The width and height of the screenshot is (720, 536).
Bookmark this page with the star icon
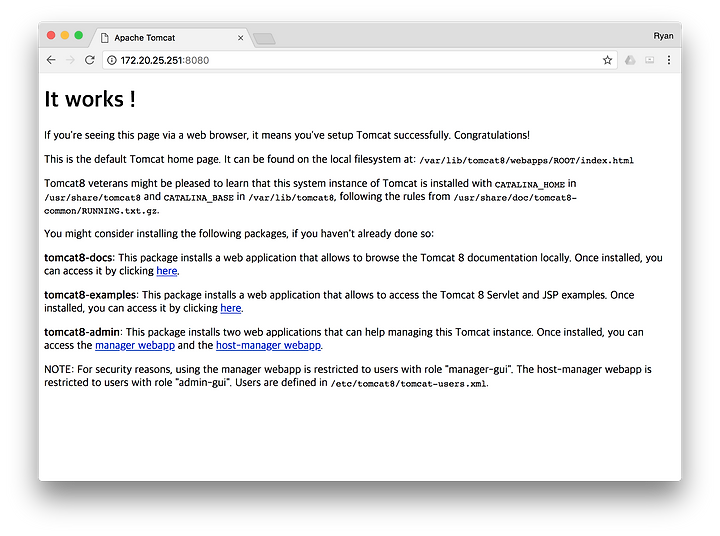tap(607, 60)
